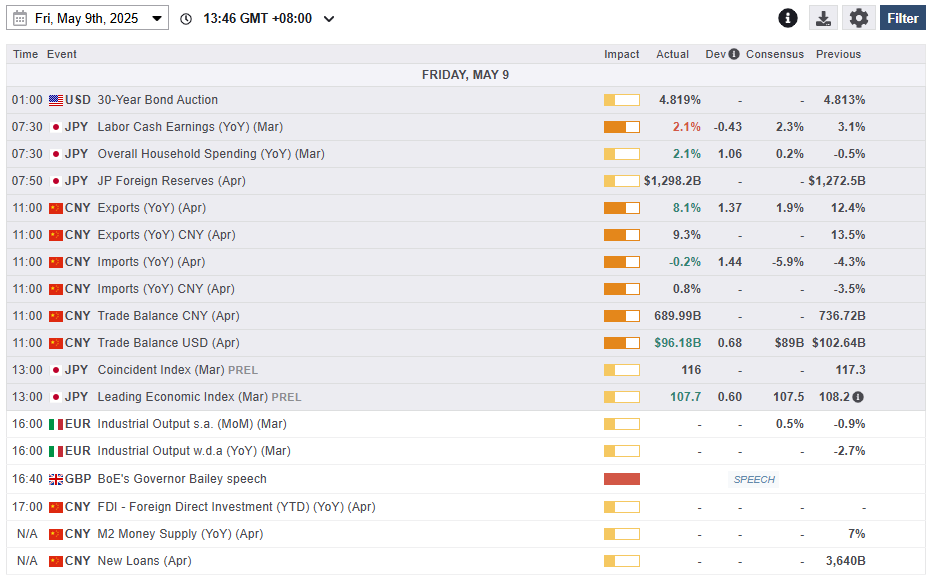Click the Filter button
The image size is (931, 575).
point(902,18)
